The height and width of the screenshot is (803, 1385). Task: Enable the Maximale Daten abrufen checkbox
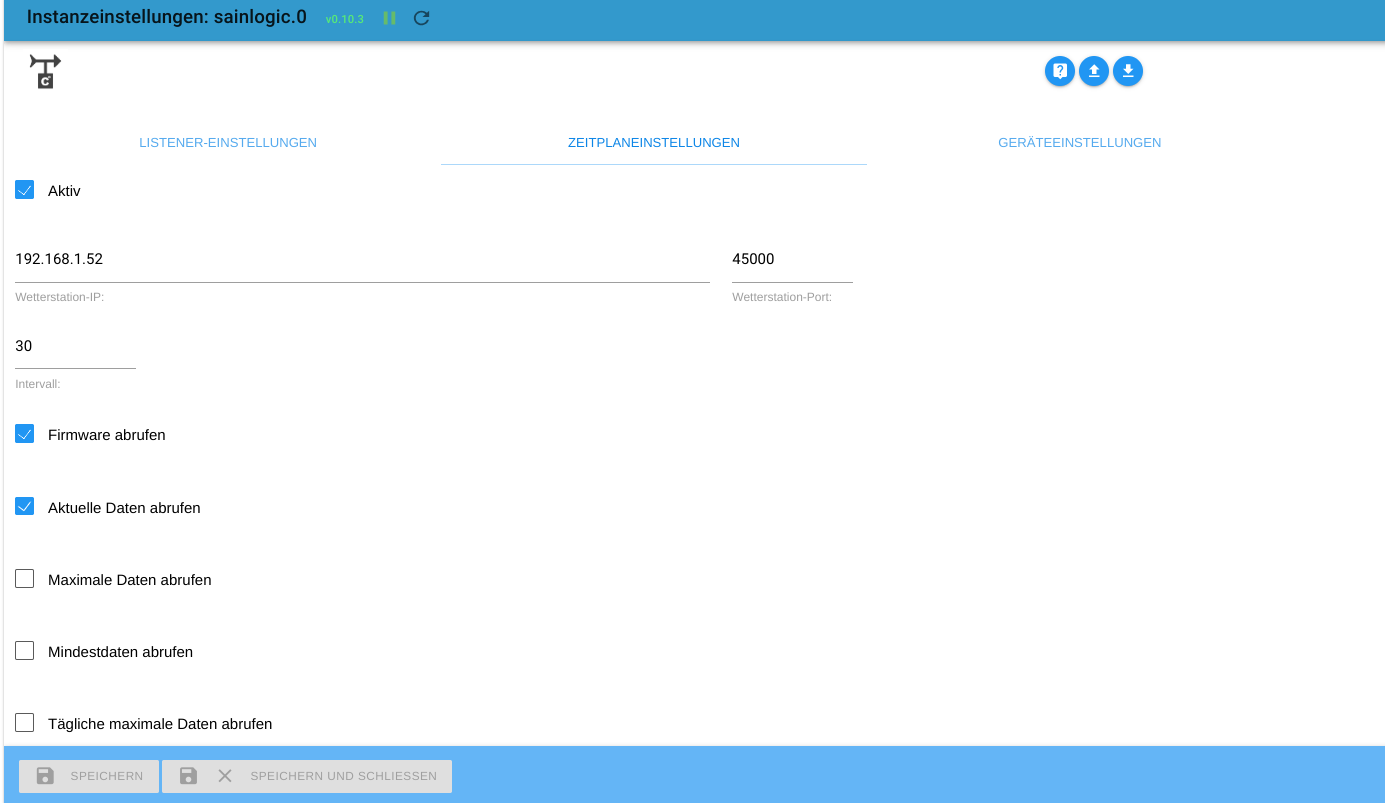pyautogui.click(x=25, y=579)
